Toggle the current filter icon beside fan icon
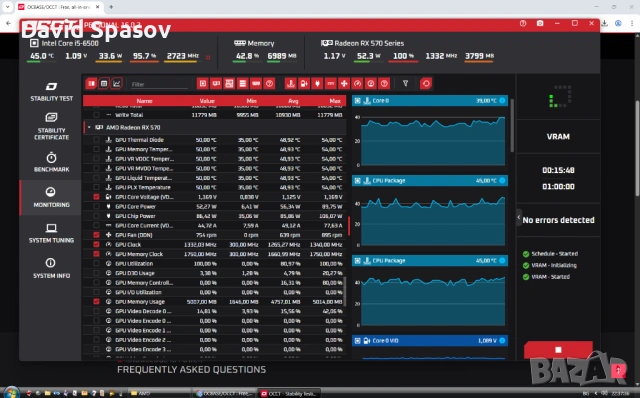The height and width of the screenshot is (398, 640). point(331,84)
